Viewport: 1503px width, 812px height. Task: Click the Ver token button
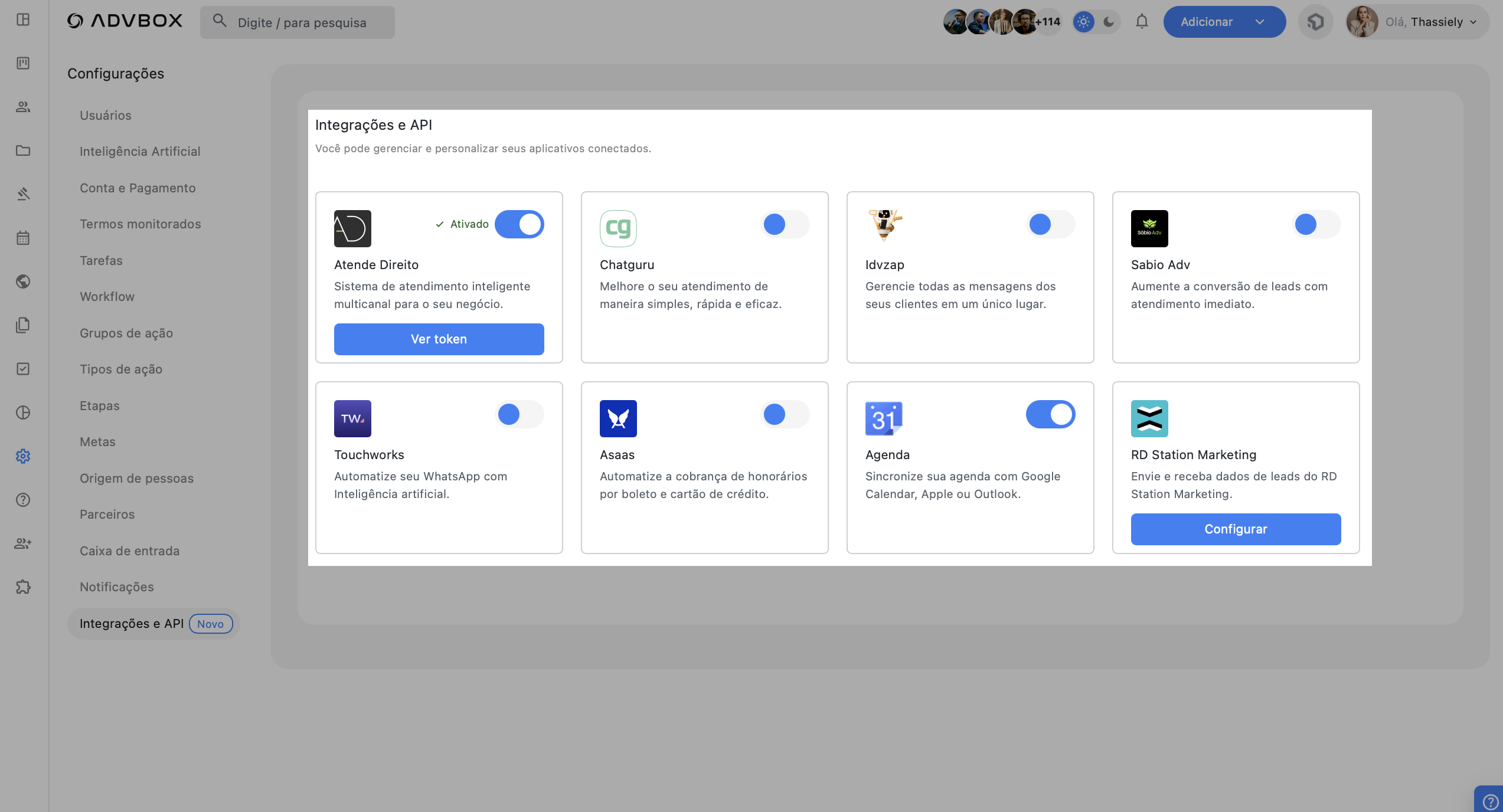[x=439, y=339]
